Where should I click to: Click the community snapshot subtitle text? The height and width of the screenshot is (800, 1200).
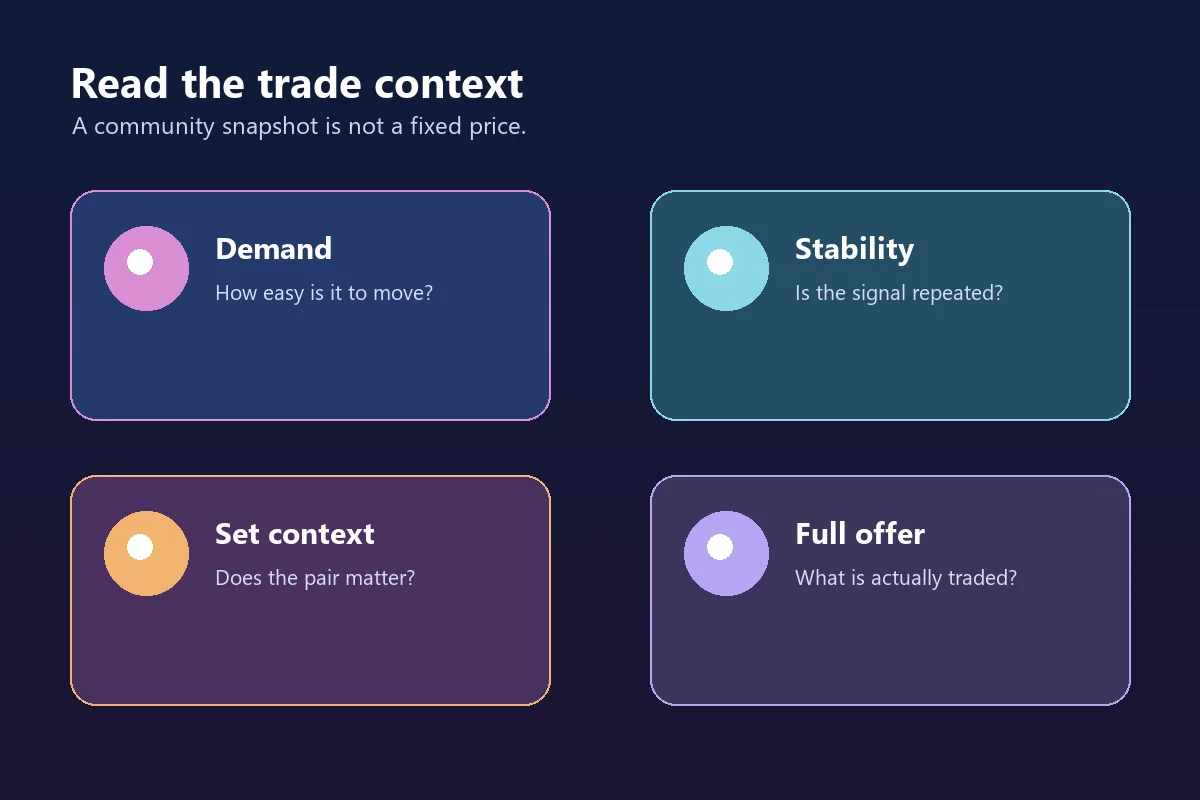click(299, 127)
